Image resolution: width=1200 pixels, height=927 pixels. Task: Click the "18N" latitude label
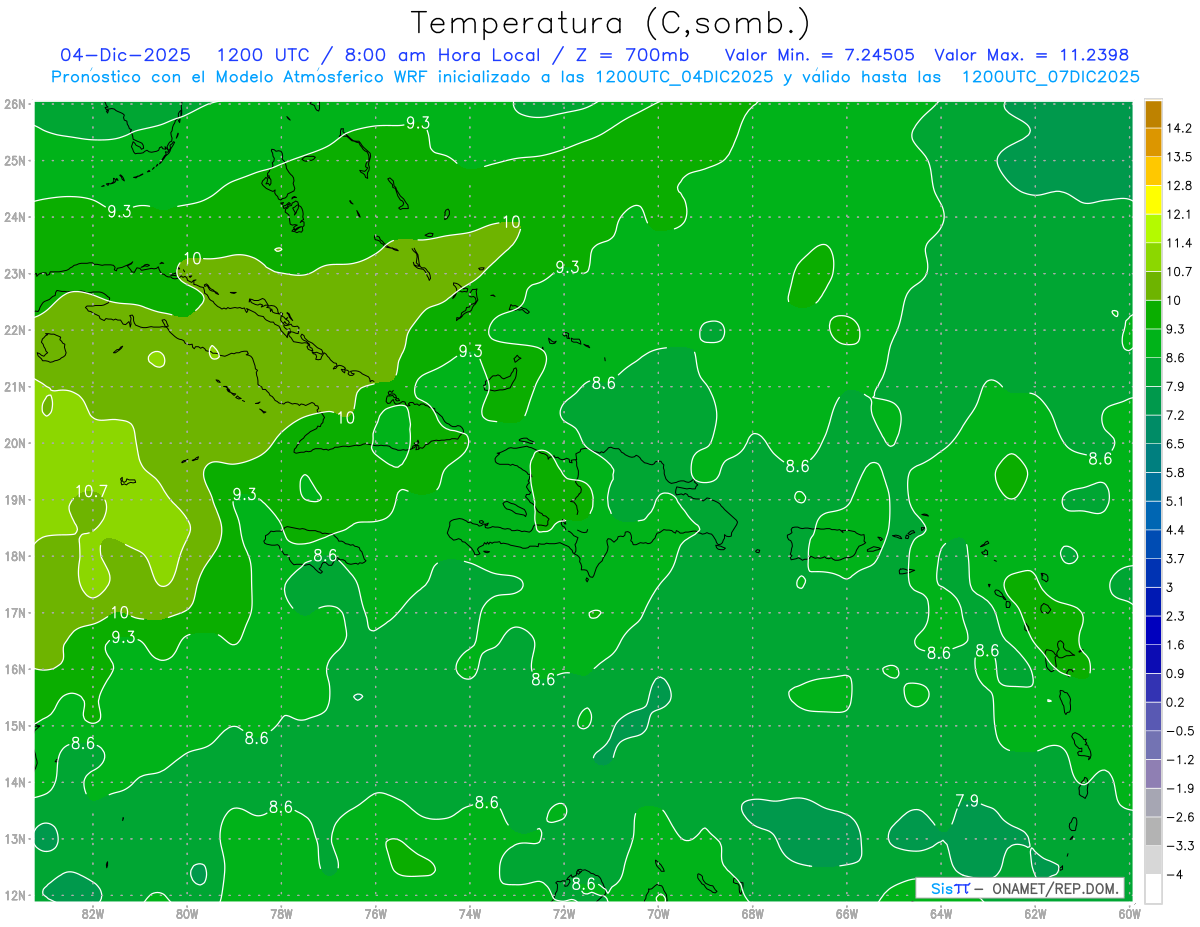(x=14, y=556)
